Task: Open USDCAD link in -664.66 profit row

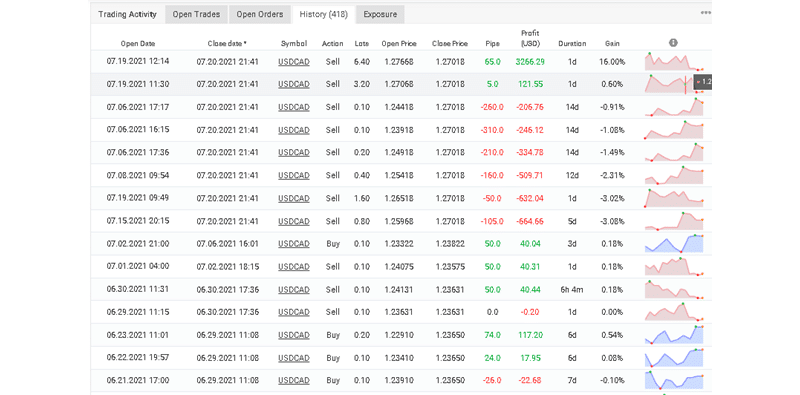Action: click(294, 221)
